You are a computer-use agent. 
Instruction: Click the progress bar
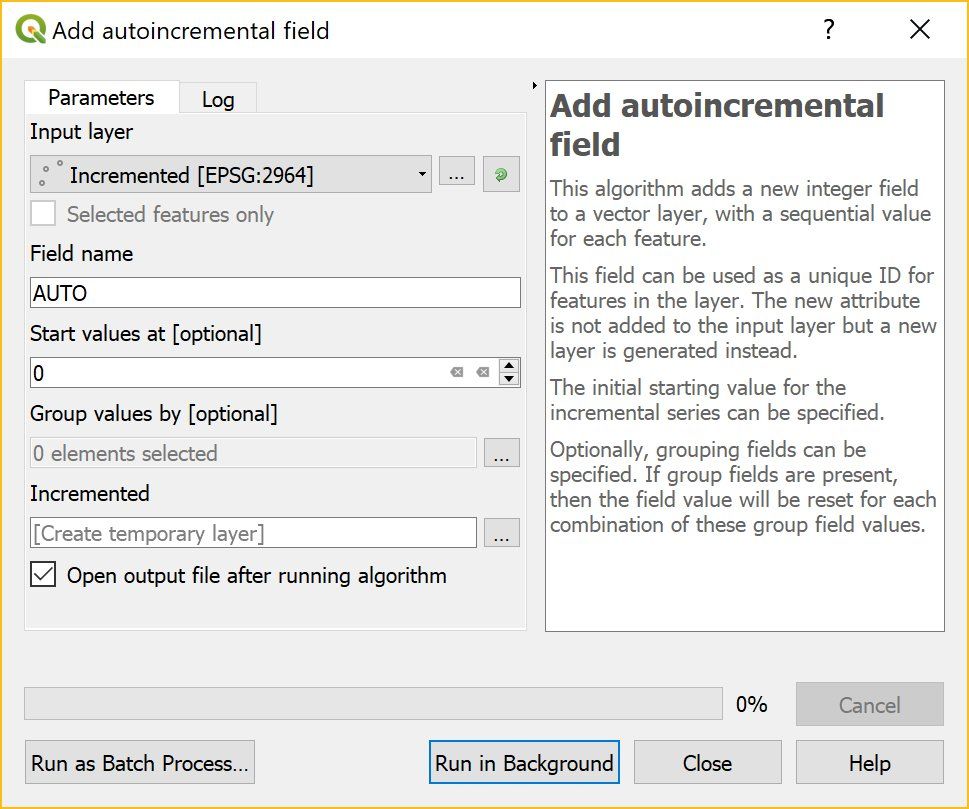(373, 703)
